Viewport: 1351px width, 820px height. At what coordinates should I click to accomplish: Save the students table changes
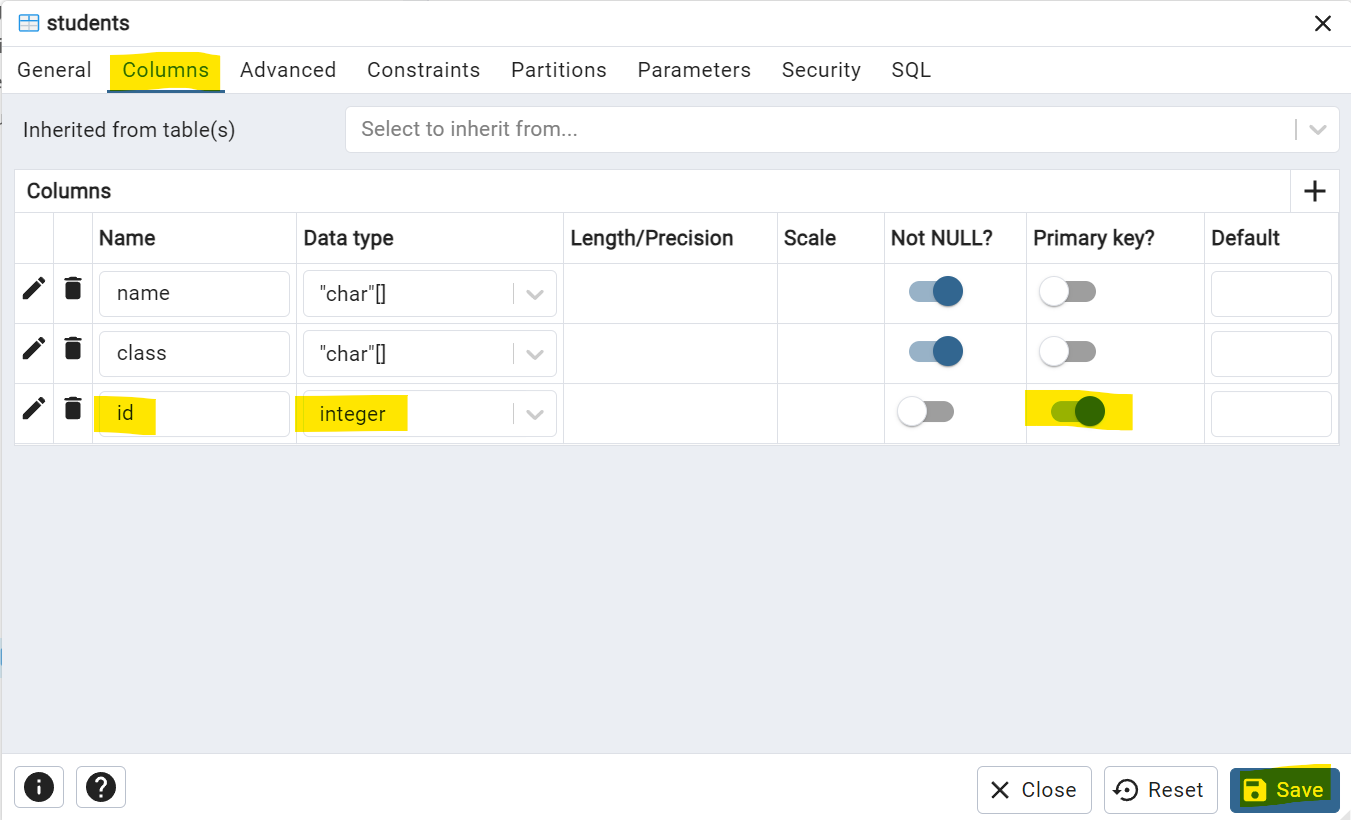tap(1284, 789)
